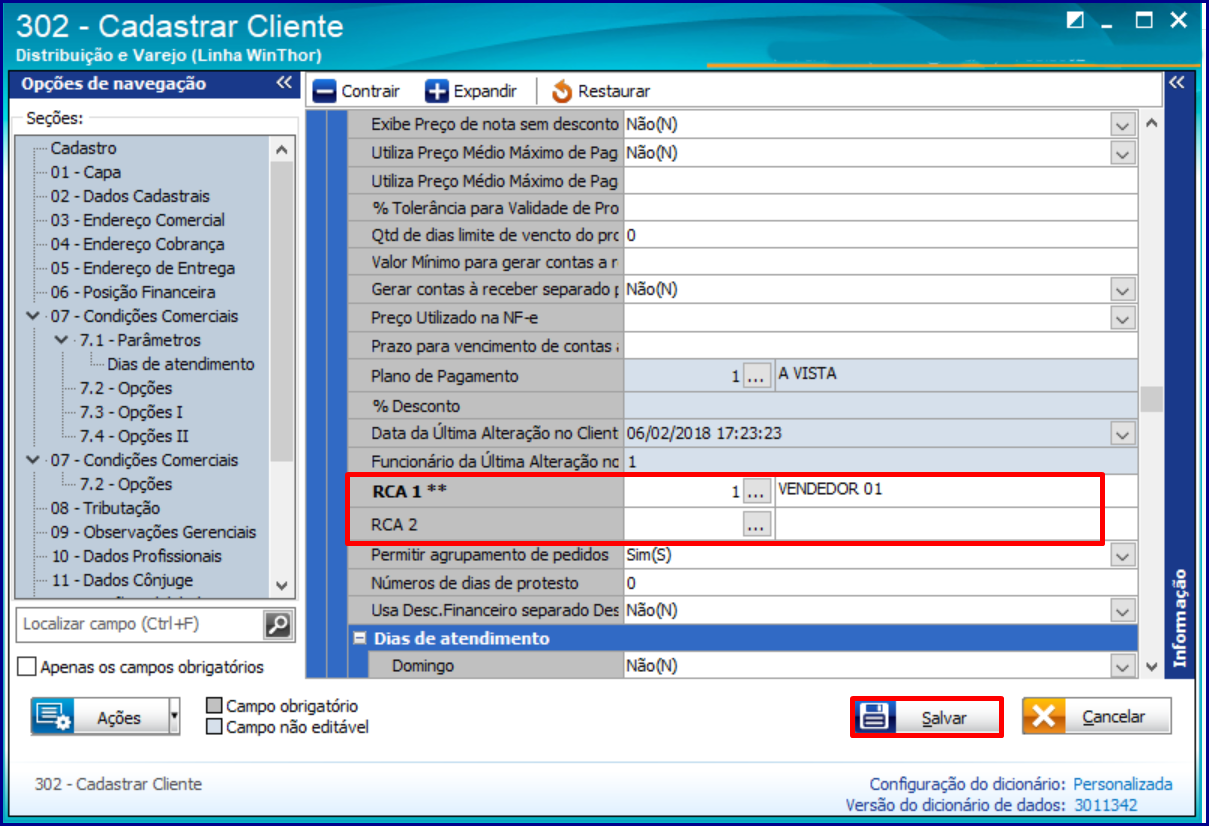
Task: Collapse second 07 - Condições Comerciais node
Action: coord(31,460)
